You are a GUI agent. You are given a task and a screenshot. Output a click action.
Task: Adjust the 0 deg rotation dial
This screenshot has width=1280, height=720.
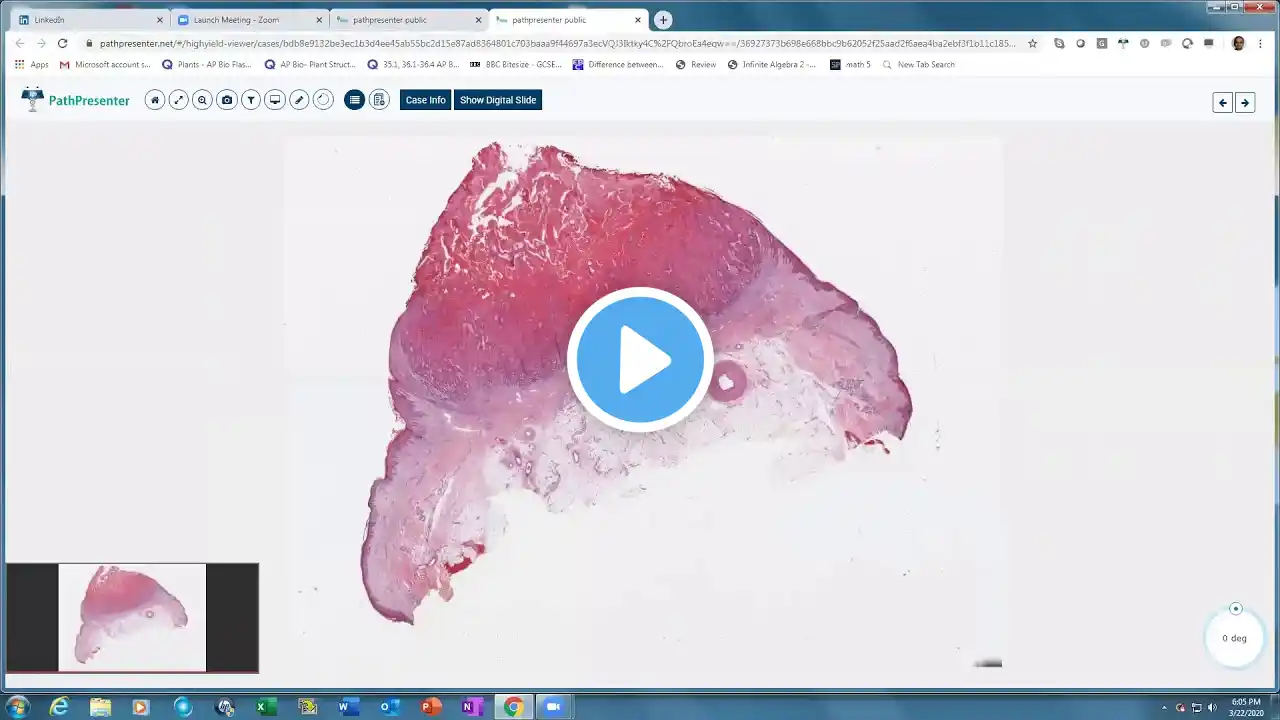[x=1234, y=636]
